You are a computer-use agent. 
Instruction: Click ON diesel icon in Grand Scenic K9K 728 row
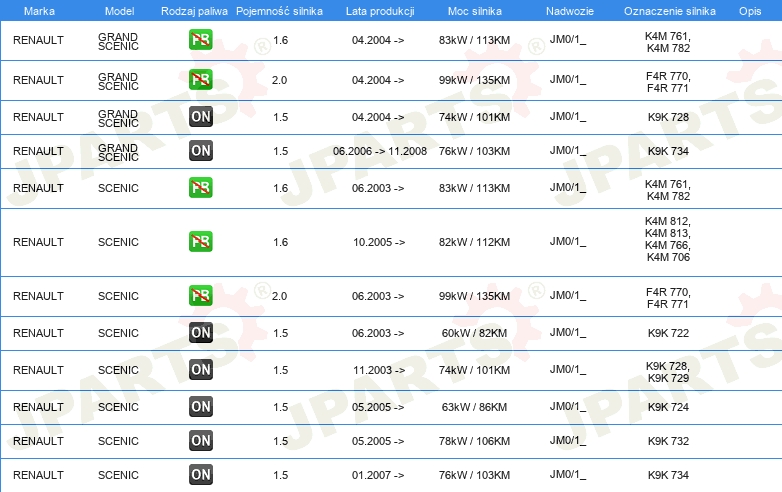pos(200,117)
